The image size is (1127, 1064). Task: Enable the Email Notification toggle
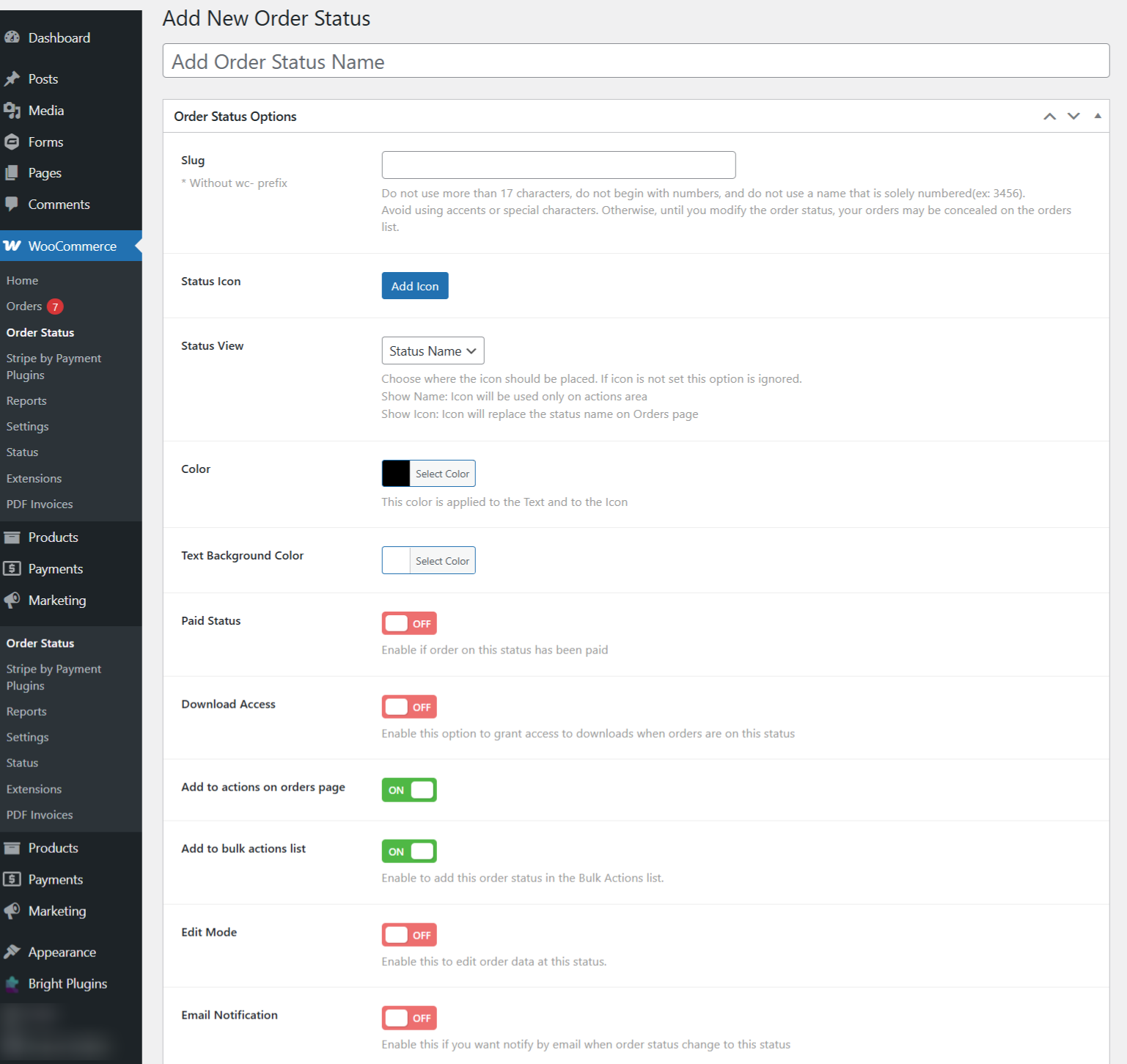[409, 1018]
